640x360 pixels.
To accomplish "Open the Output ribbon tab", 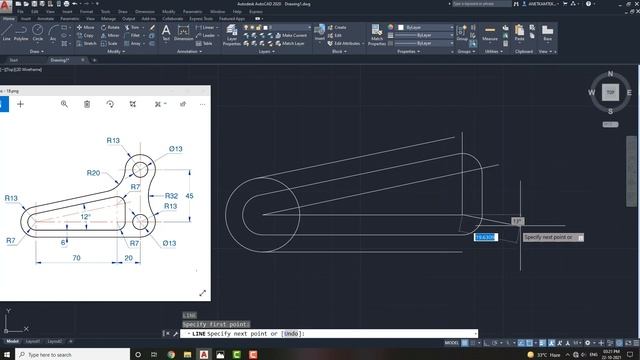I will coord(128,19).
